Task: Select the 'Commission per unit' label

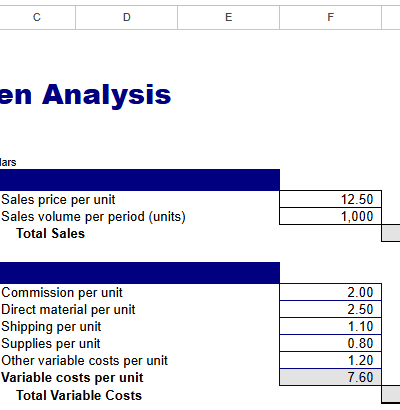Action: (x=62, y=293)
